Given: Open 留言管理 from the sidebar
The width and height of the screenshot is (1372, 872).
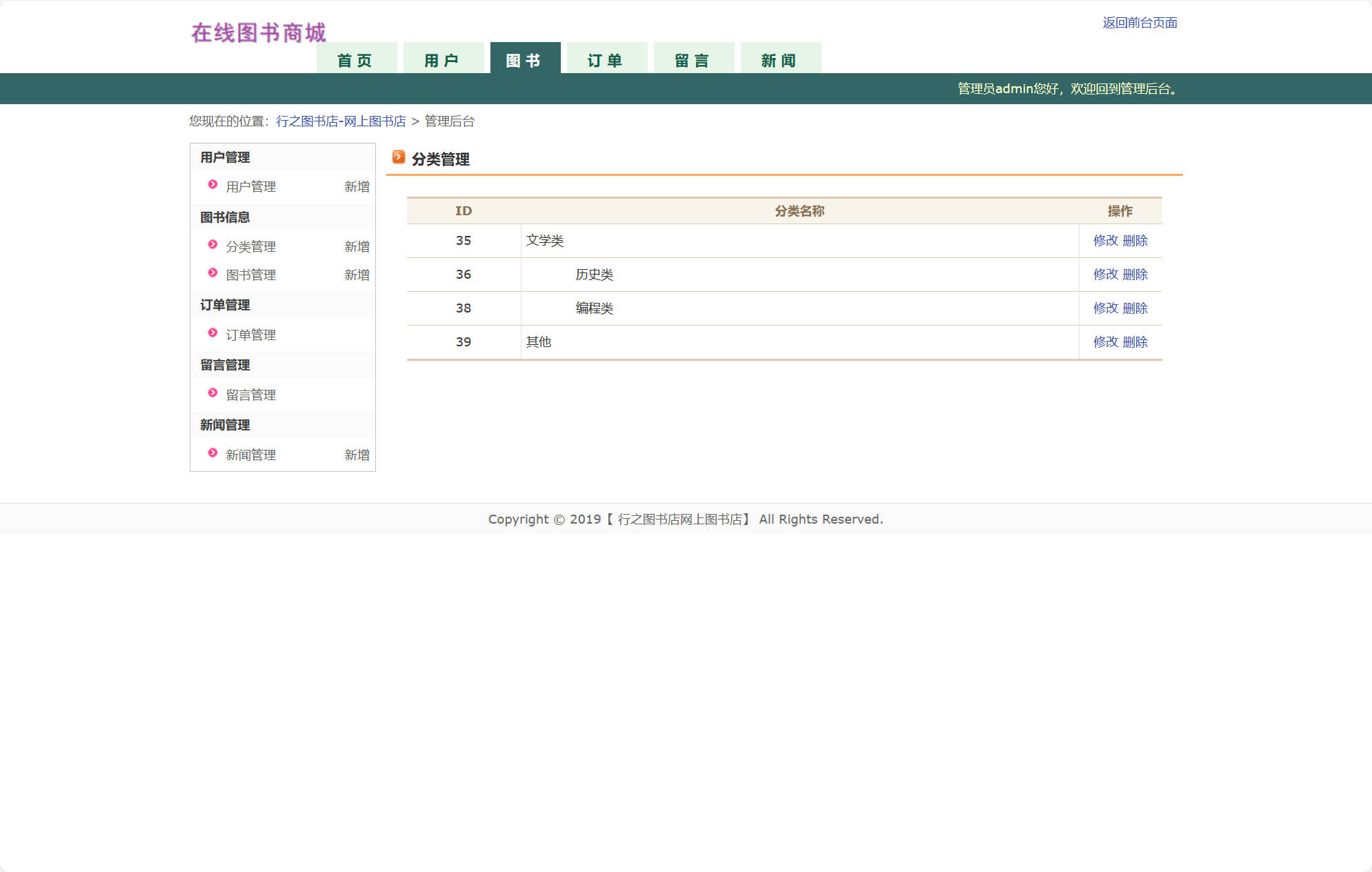Looking at the screenshot, I should click(x=250, y=394).
